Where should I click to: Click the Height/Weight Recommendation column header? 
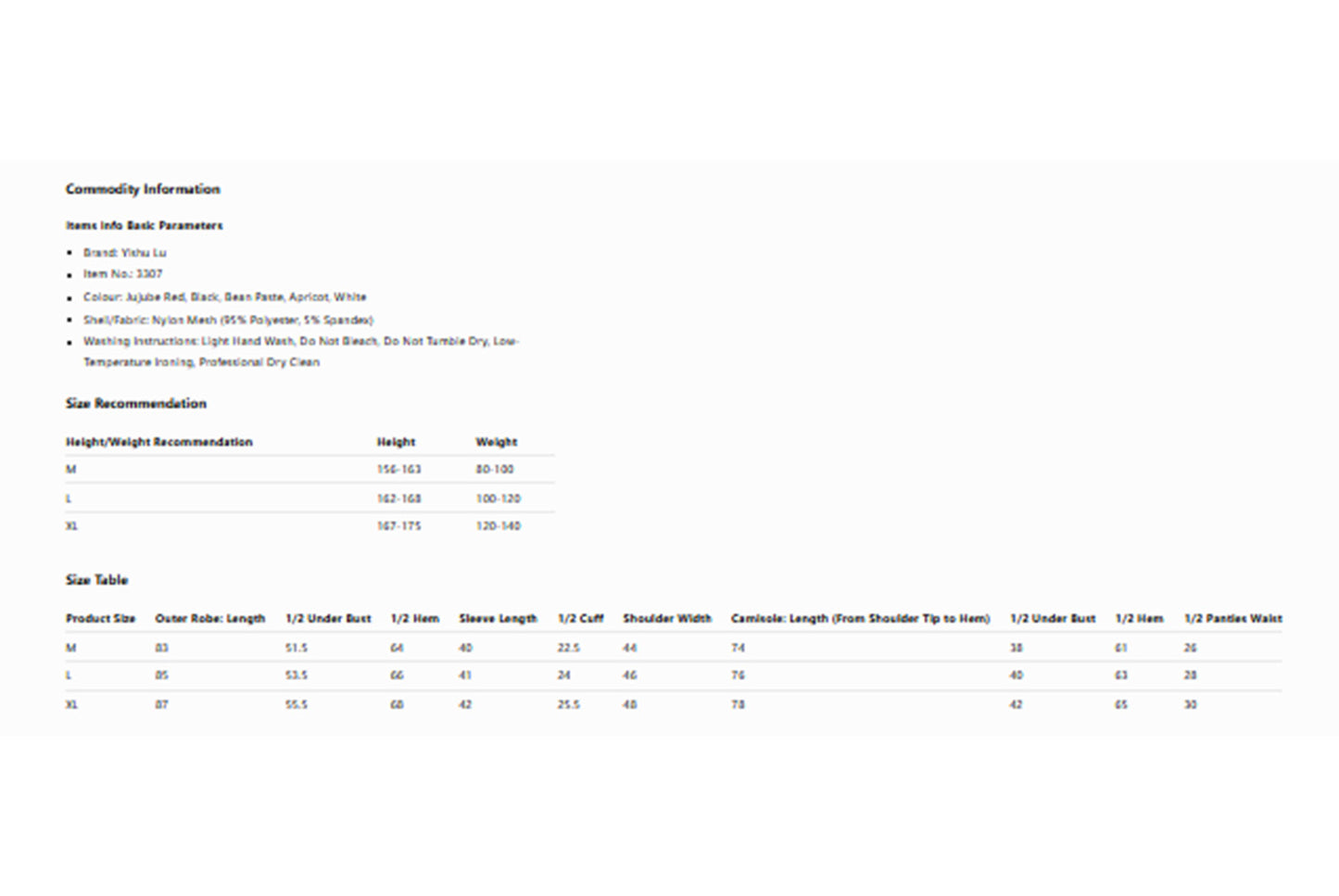[158, 442]
